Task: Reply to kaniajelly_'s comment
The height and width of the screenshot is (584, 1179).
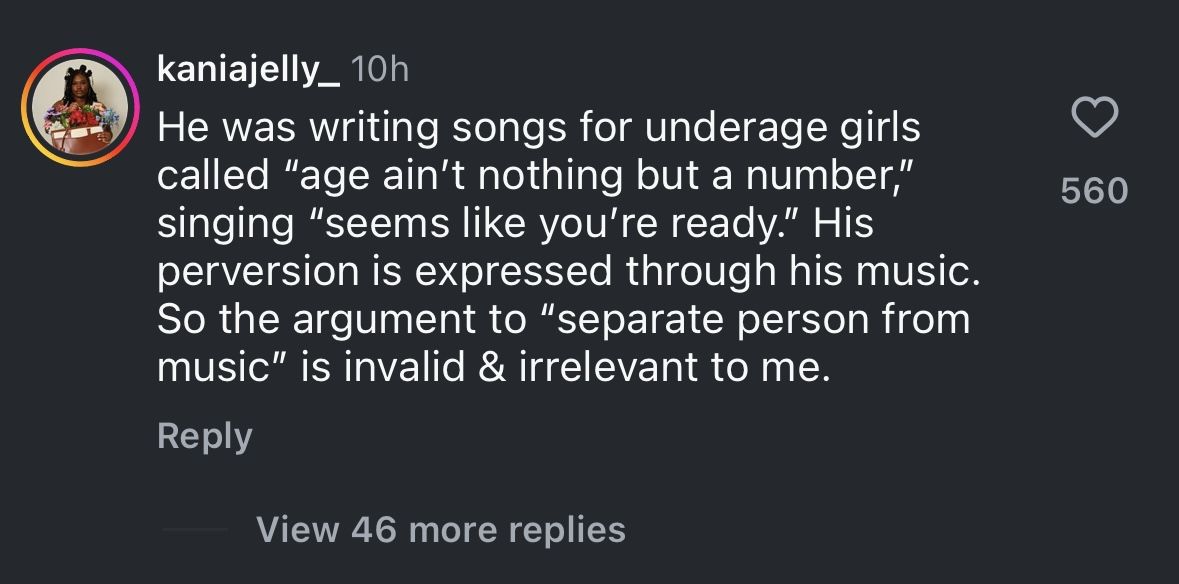Action: [204, 436]
